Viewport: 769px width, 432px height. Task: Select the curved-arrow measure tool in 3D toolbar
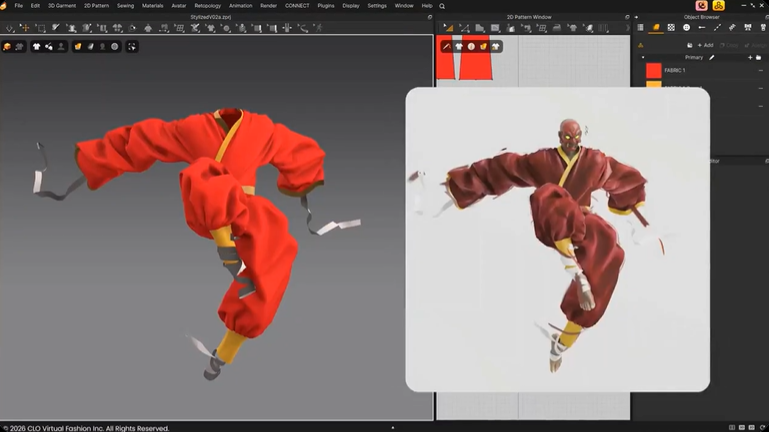click(x=304, y=28)
